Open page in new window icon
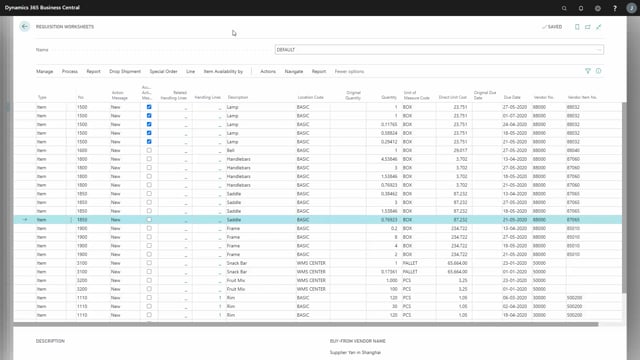Viewport: 640px width, 360px height. (x=588, y=27)
